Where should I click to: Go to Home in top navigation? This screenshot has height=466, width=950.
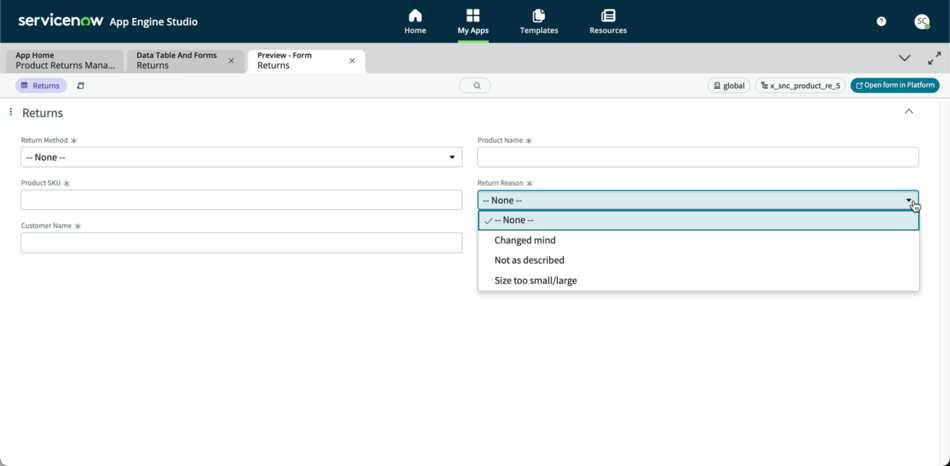[x=415, y=22]
